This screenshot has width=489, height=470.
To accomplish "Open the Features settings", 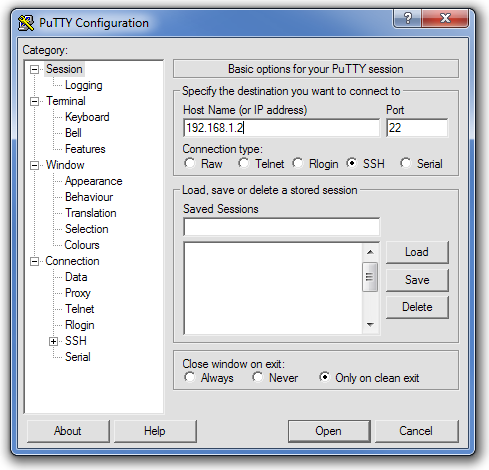I will [x=85, y=149].
